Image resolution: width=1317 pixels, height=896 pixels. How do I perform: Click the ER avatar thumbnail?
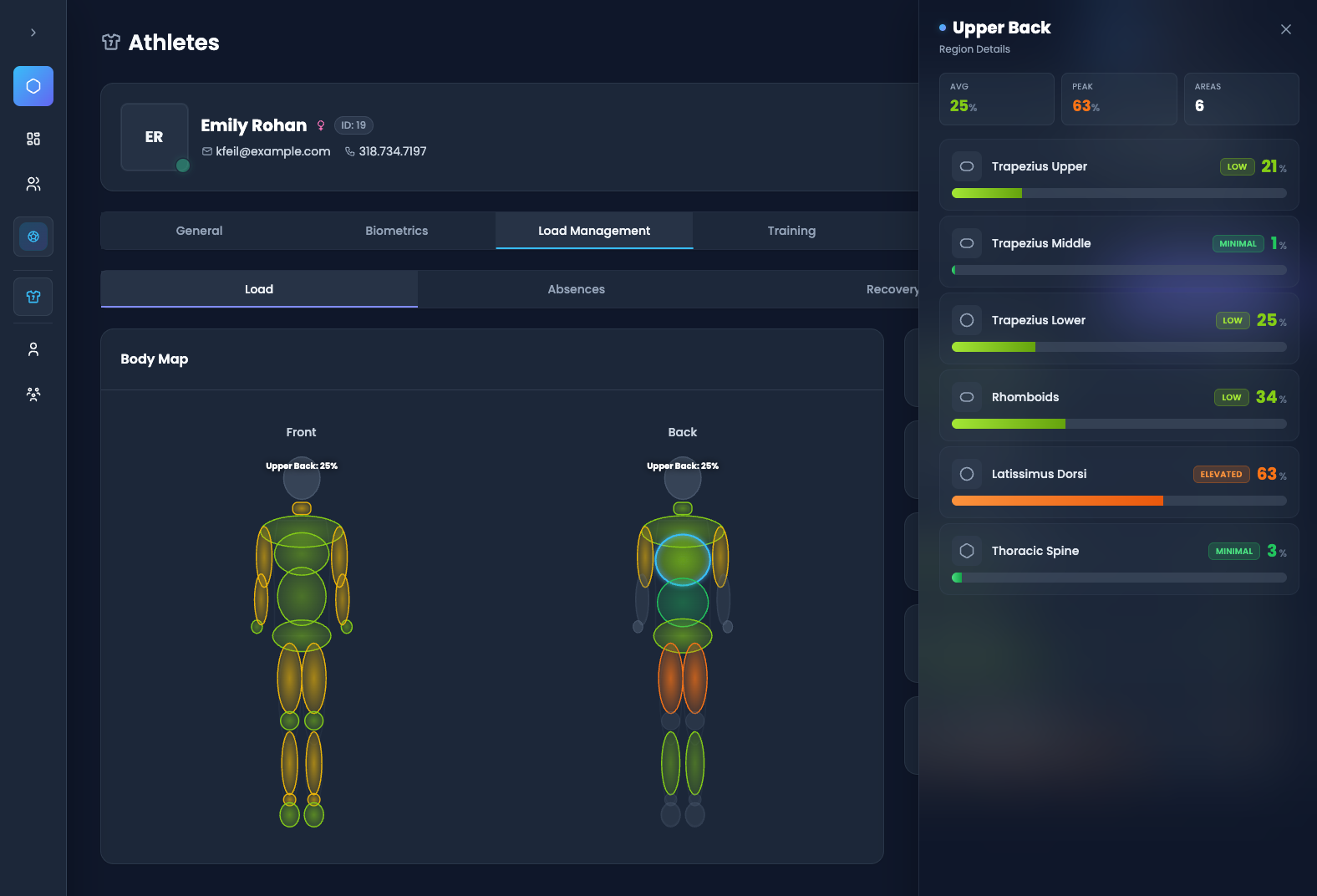pos(155,137)
